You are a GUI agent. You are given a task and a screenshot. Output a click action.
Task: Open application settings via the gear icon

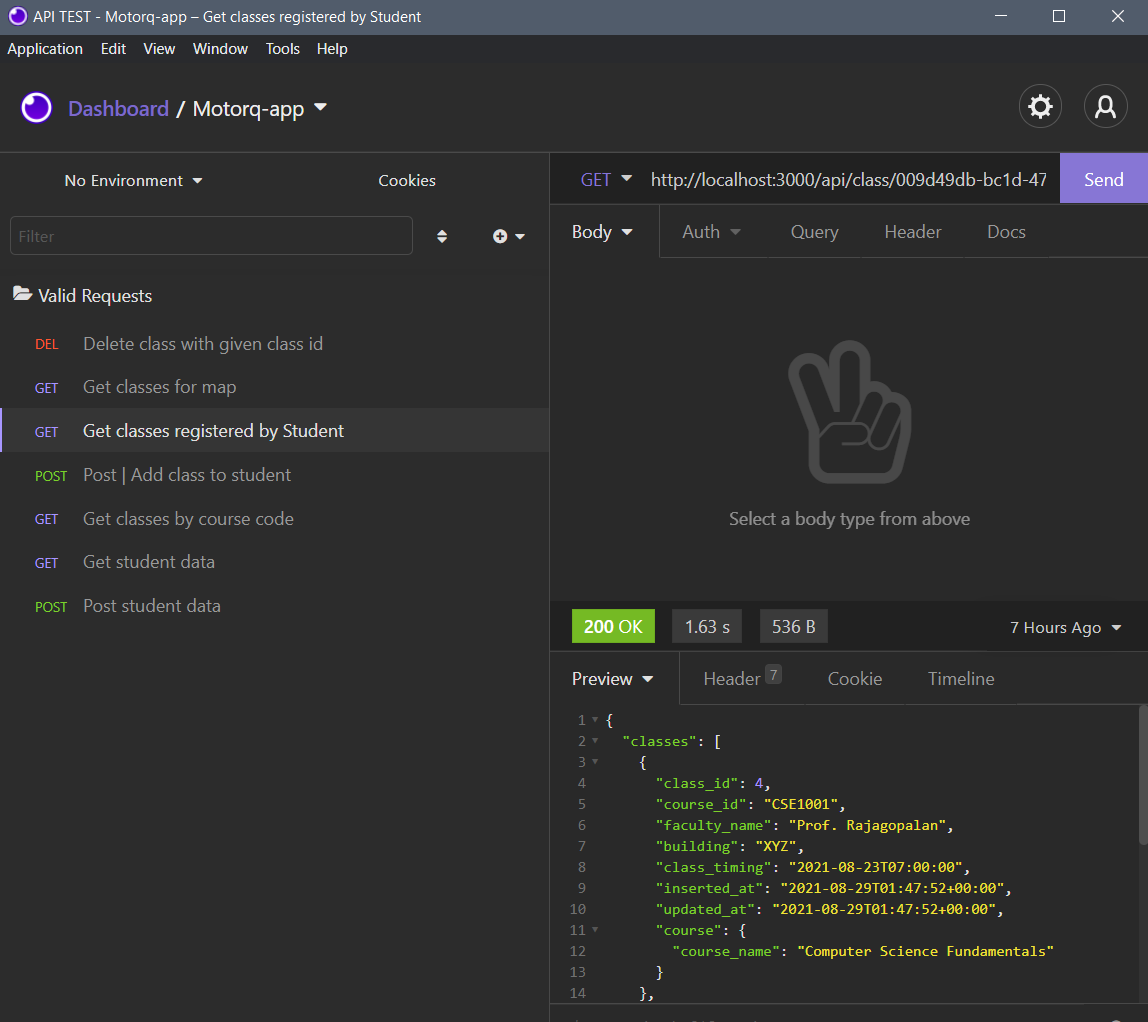pyautogui.click(x=1040, y=106)
